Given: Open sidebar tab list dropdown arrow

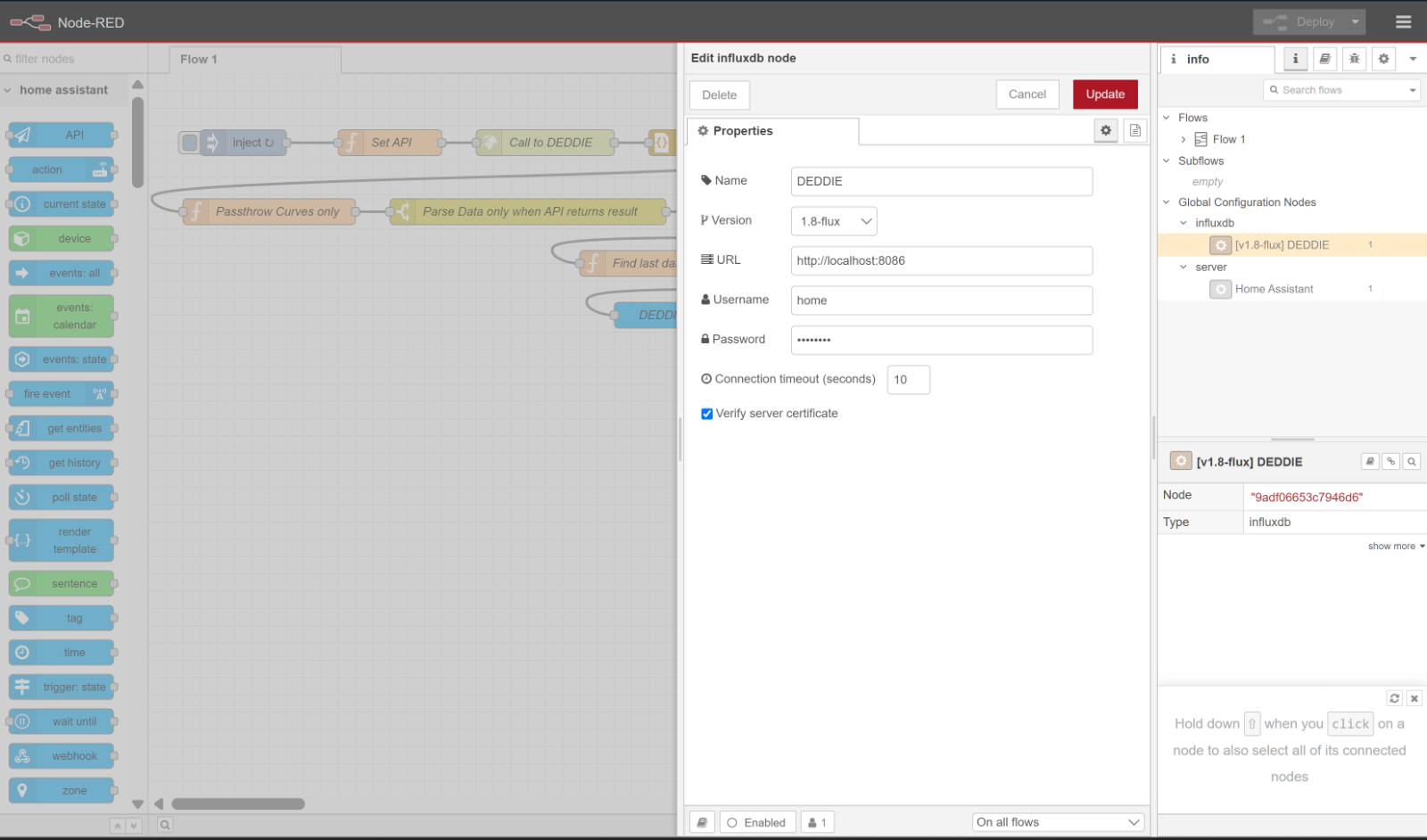Looking at the screenshot, I should 1413,59.
